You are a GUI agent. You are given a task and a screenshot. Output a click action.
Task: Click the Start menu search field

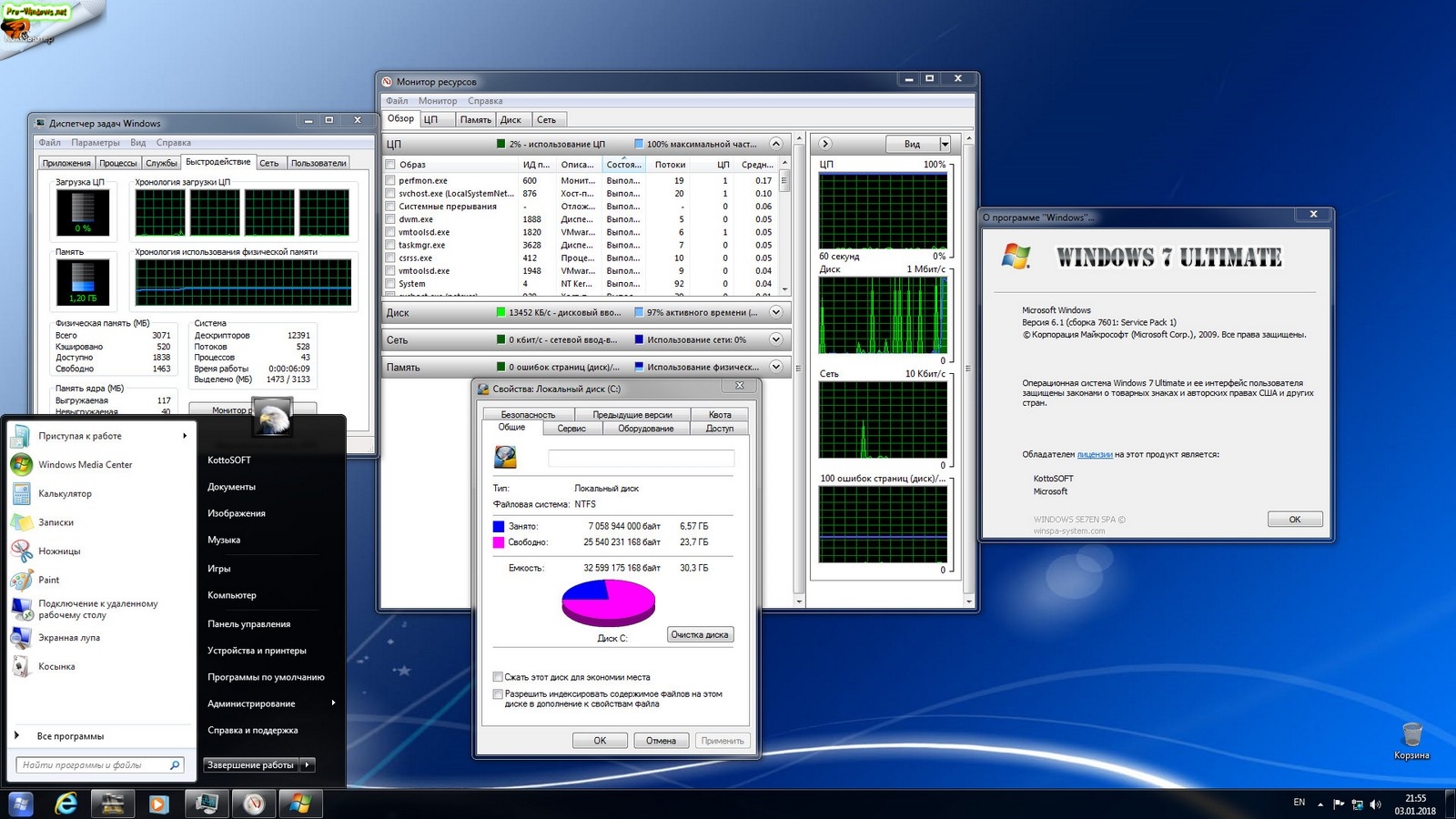93,765
